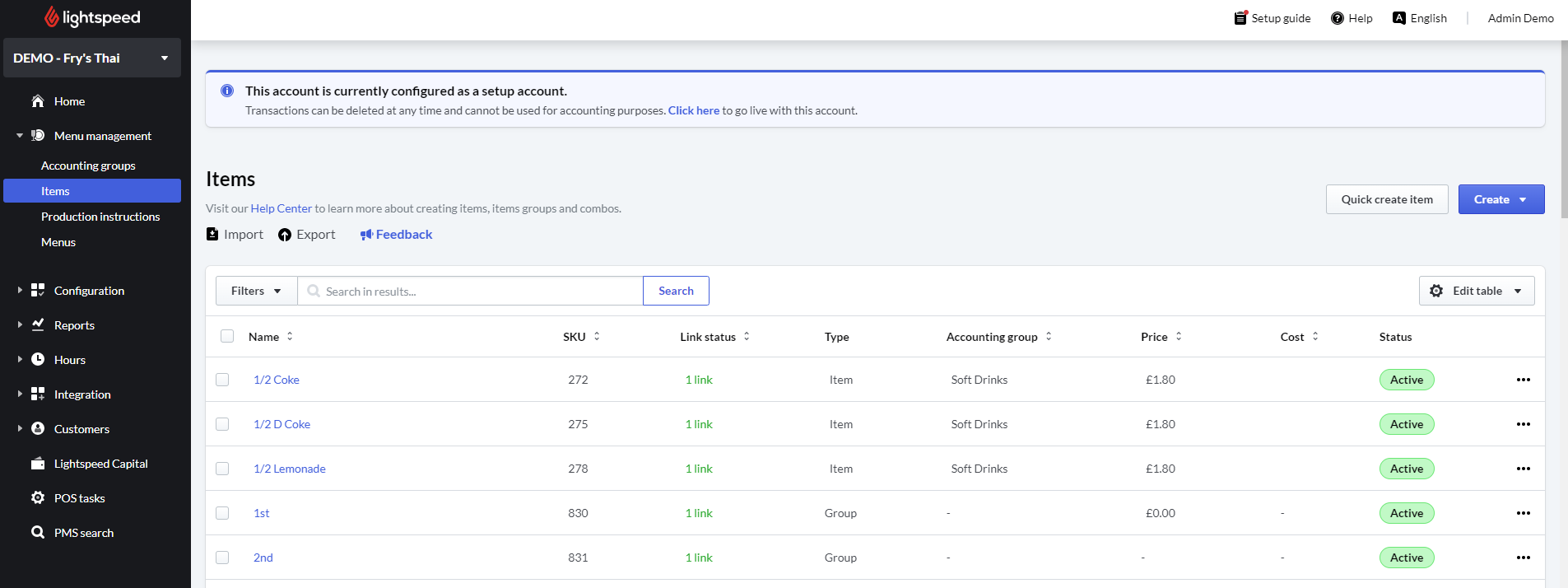
Task: Open the Filters dropdown
Action: tap(256, 291)
